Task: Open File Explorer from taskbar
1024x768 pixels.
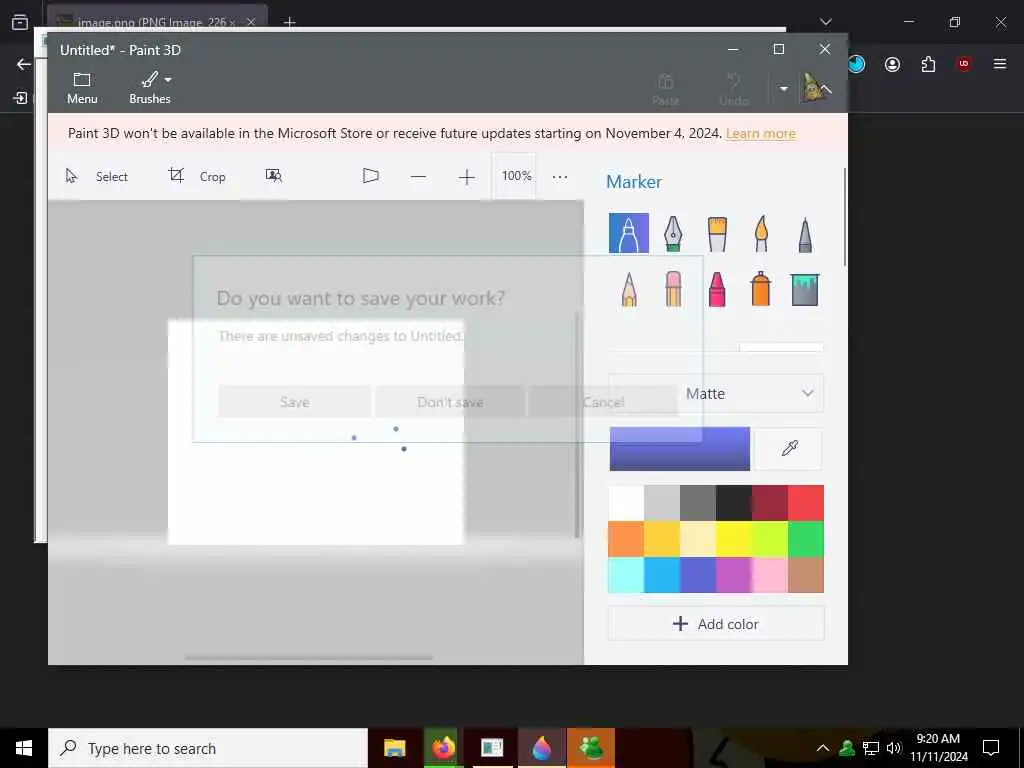Action: 394,748
